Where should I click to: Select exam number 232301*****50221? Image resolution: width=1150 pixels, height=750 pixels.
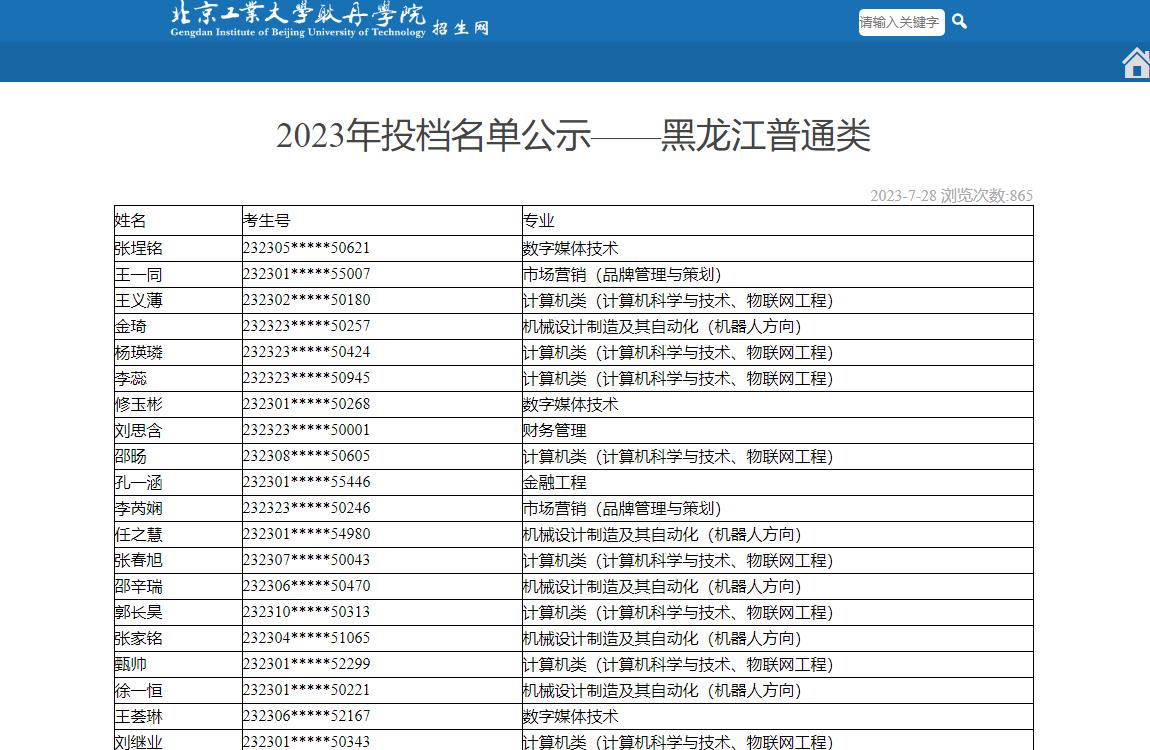(307, 690)
